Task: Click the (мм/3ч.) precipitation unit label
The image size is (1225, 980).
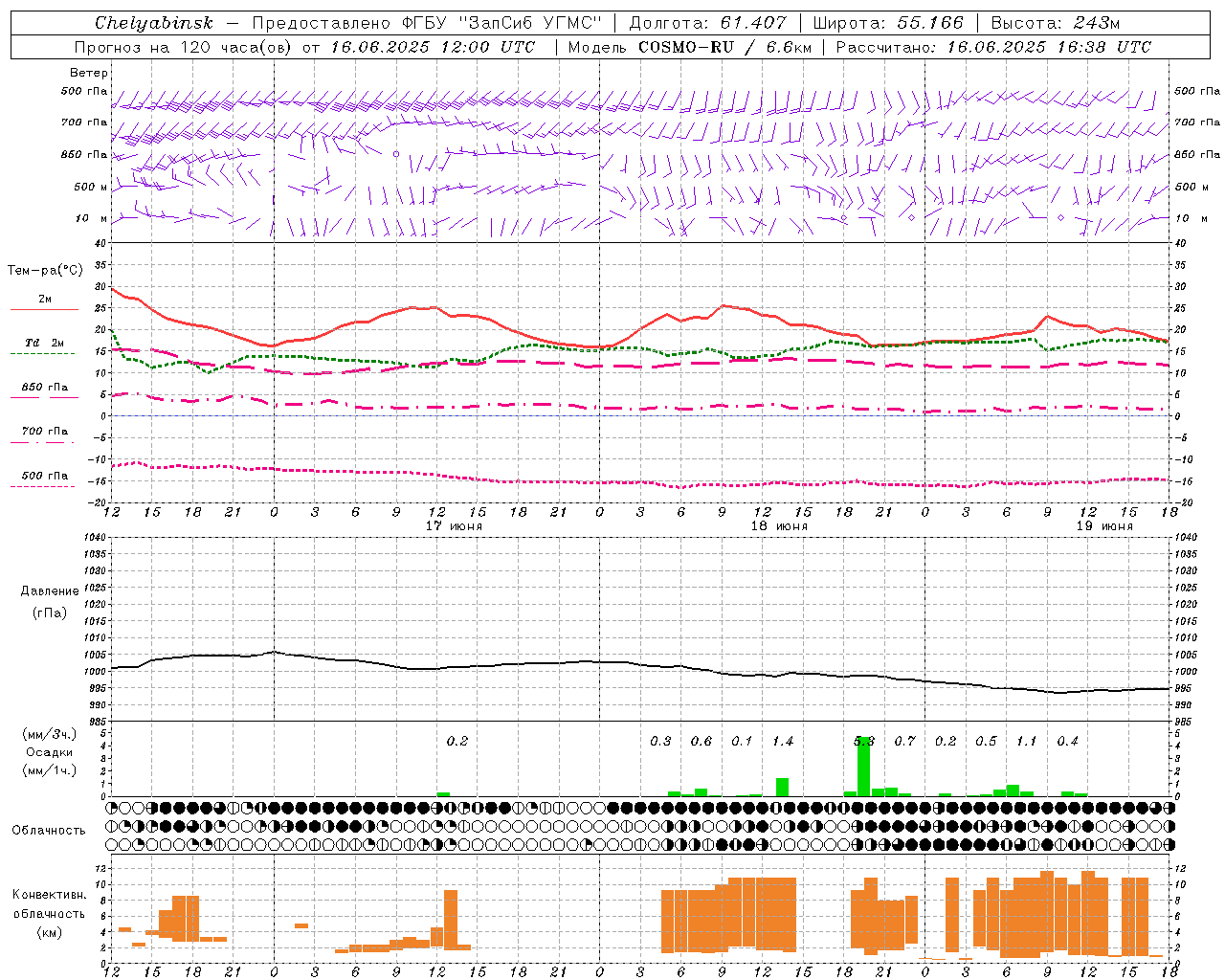Action: [48, 734]
